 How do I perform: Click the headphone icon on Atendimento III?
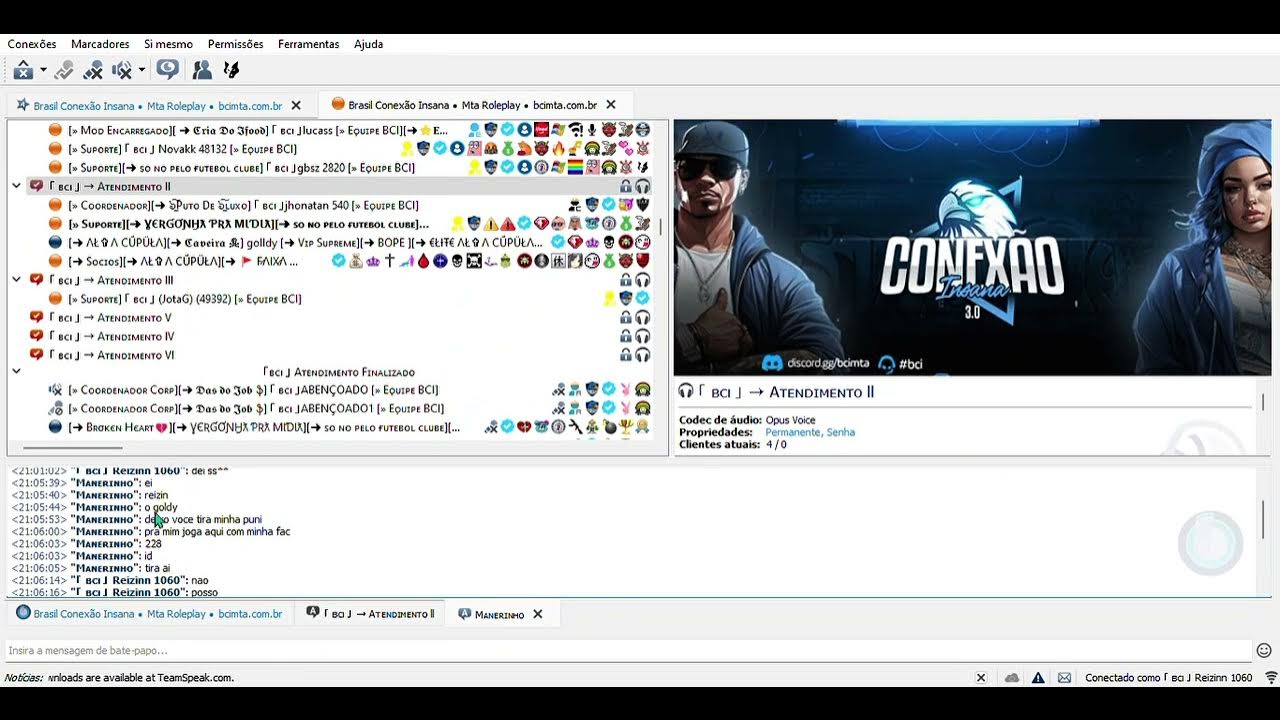click(x=643, y=280)
